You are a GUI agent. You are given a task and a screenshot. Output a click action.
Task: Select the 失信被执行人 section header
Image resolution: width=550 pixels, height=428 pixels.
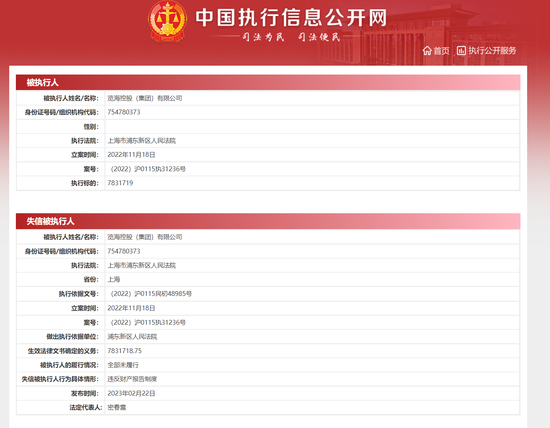[268, 221]
